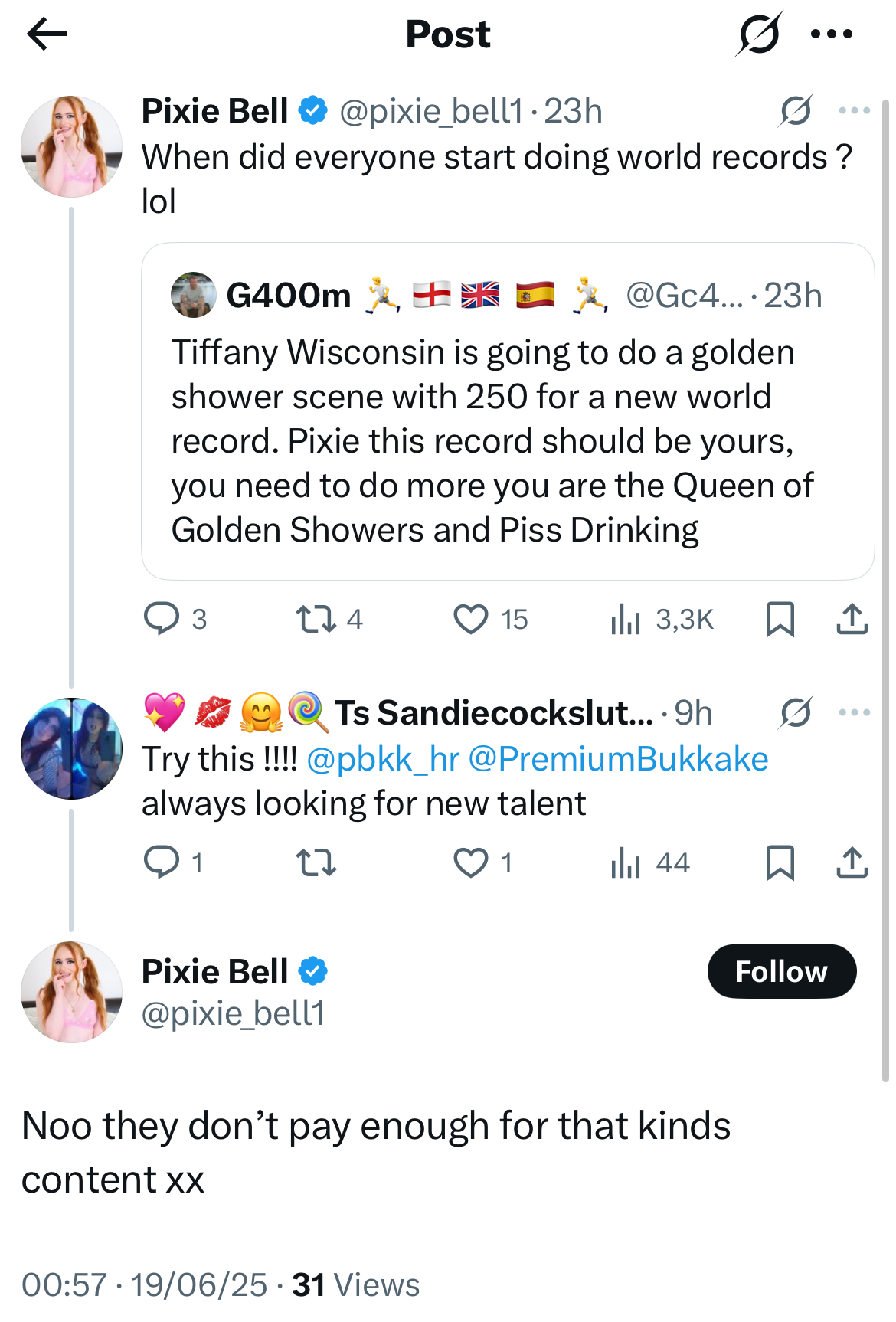
Task: Tap Pixie Bell's avatar on the top tweet
Action: pyautogui.click(x=71, y=146)
